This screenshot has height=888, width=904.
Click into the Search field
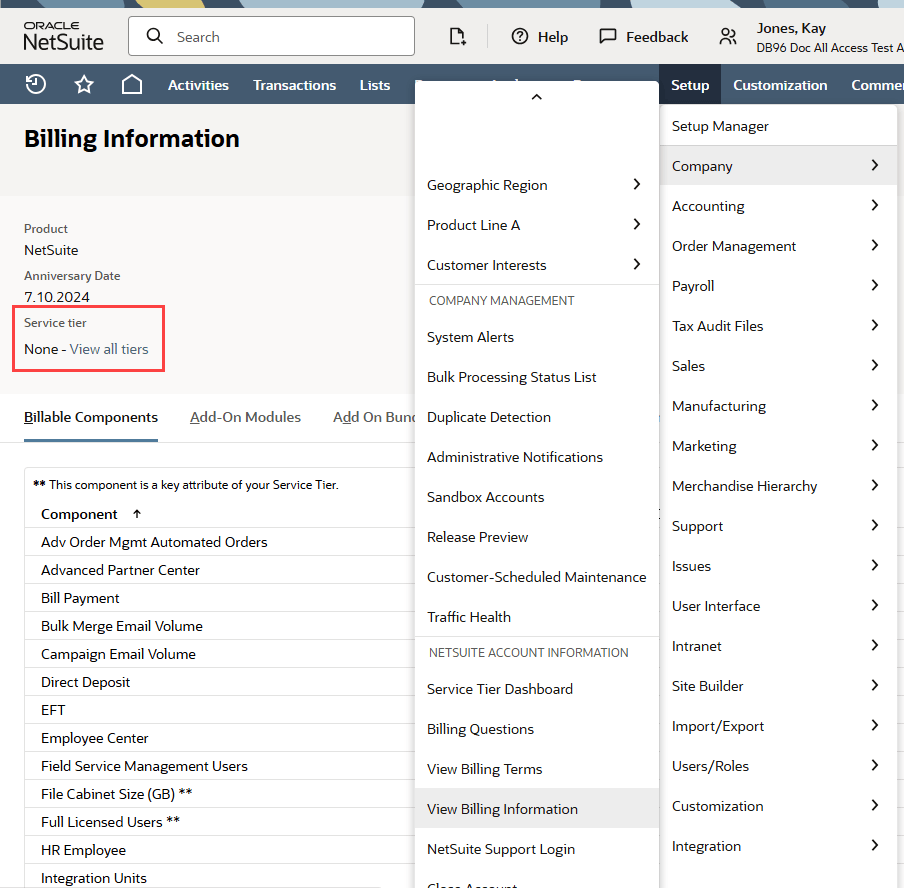271,36
